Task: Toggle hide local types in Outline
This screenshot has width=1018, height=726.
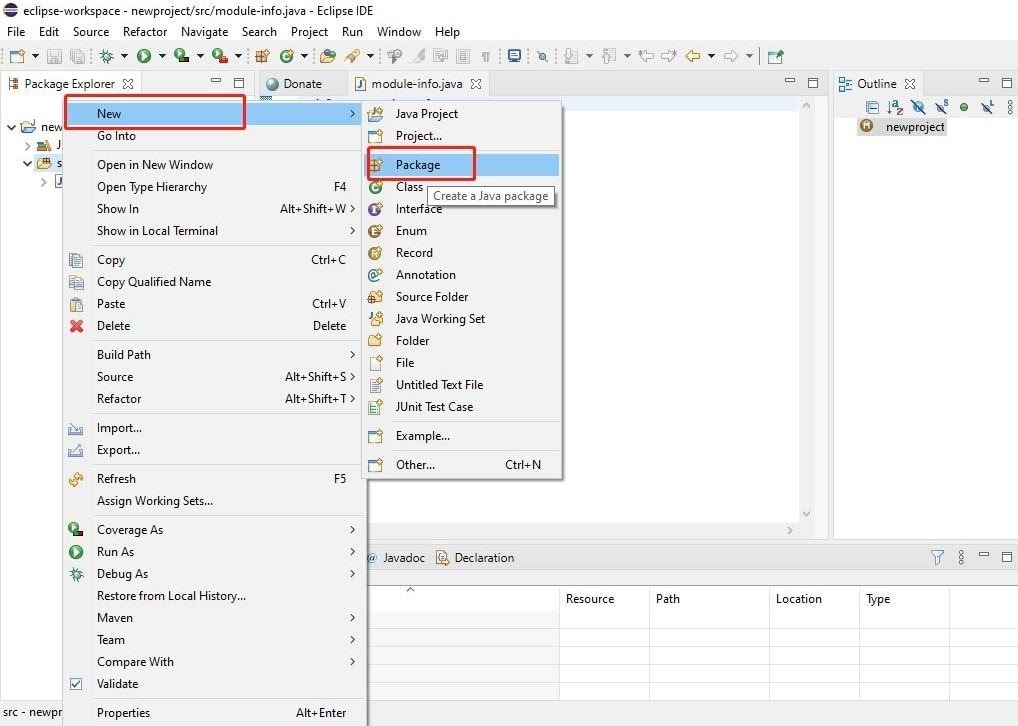Action: point(987,107)
